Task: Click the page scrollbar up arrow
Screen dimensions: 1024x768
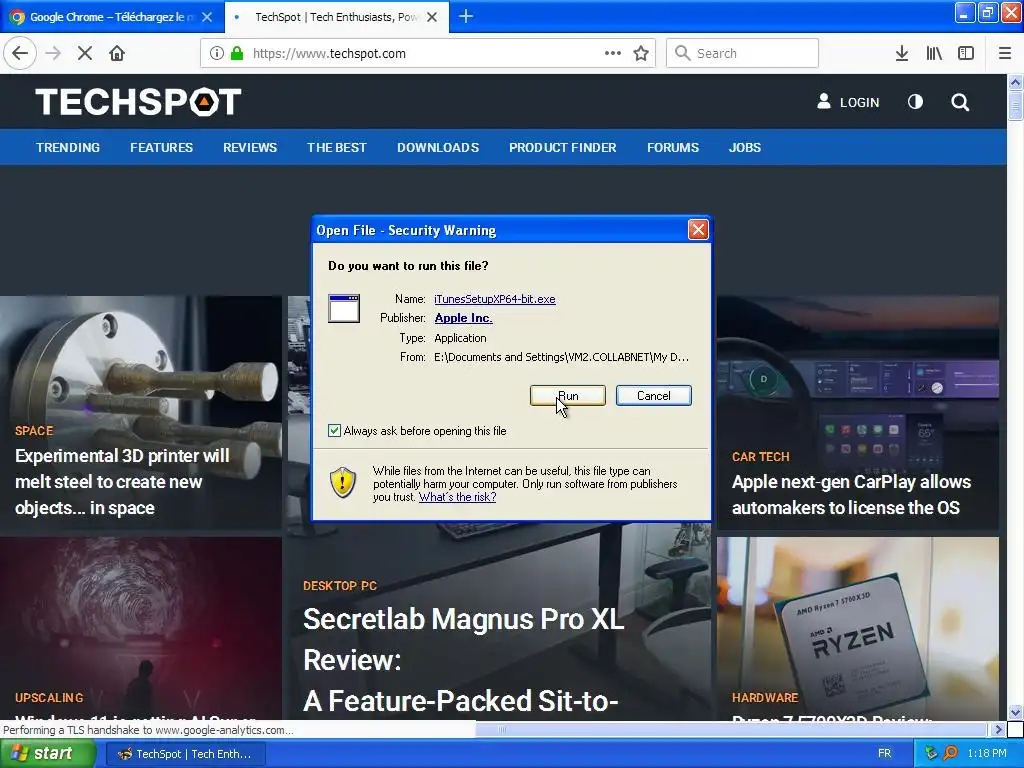Action: click(1015, 82)
